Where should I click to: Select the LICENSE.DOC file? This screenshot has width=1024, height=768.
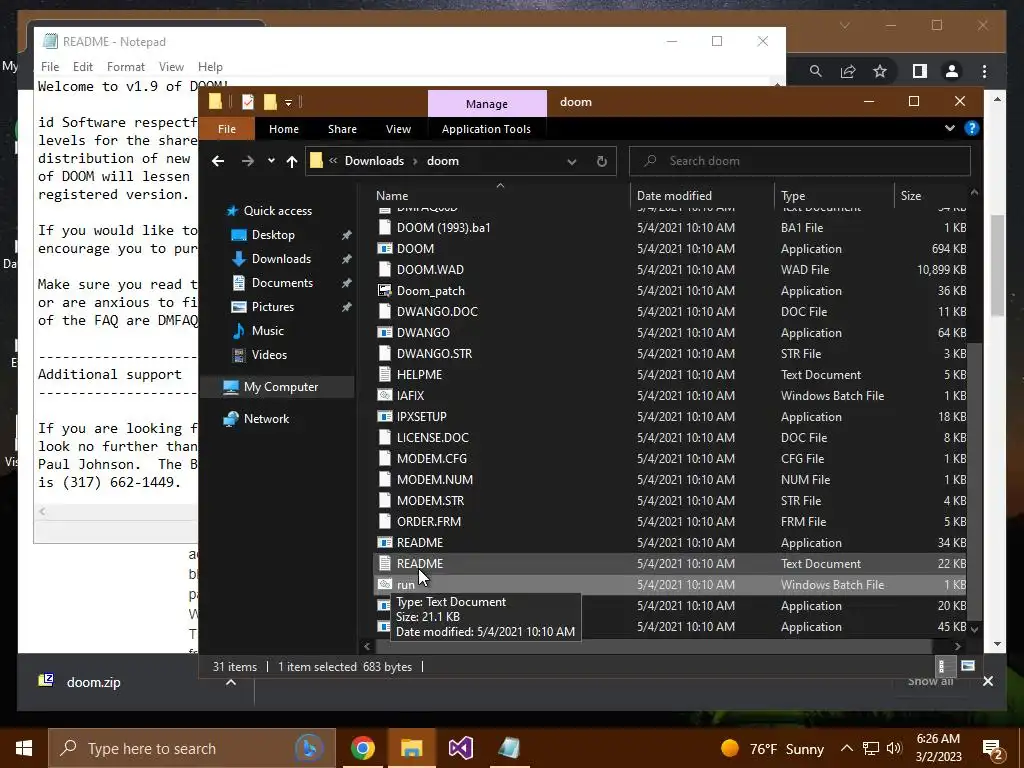432,438
